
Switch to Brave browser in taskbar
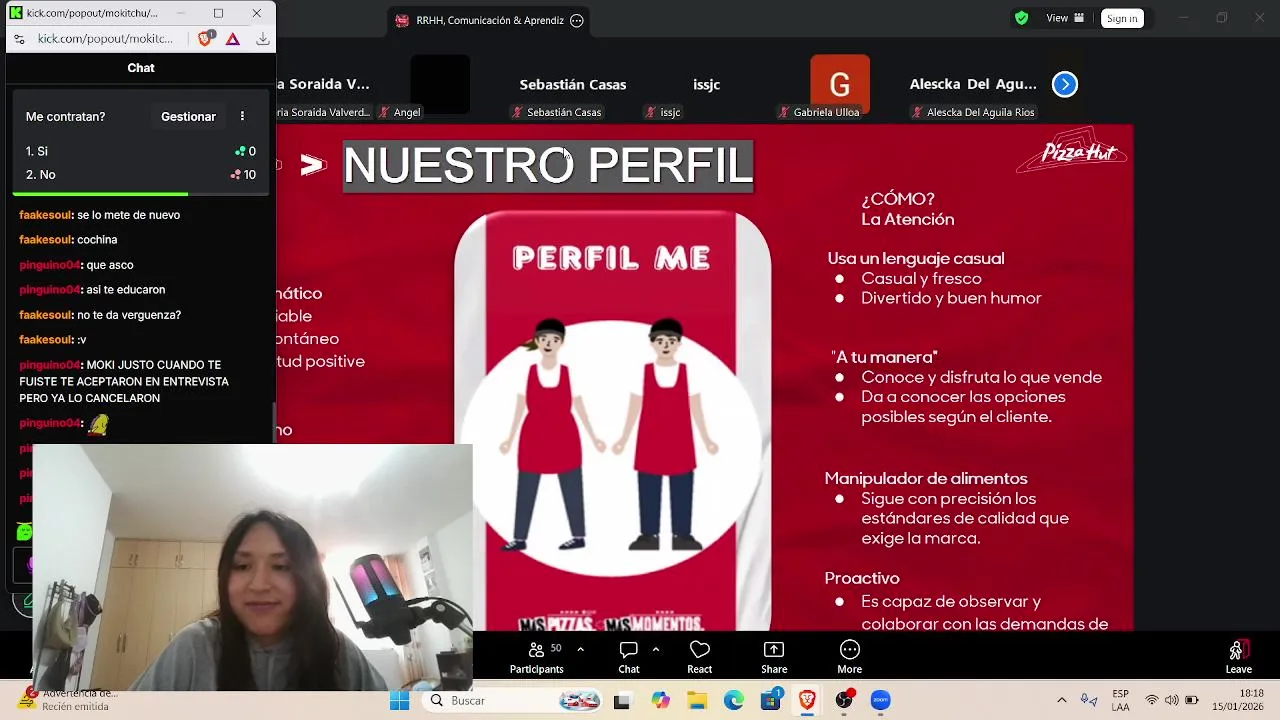tap(806, 700)
